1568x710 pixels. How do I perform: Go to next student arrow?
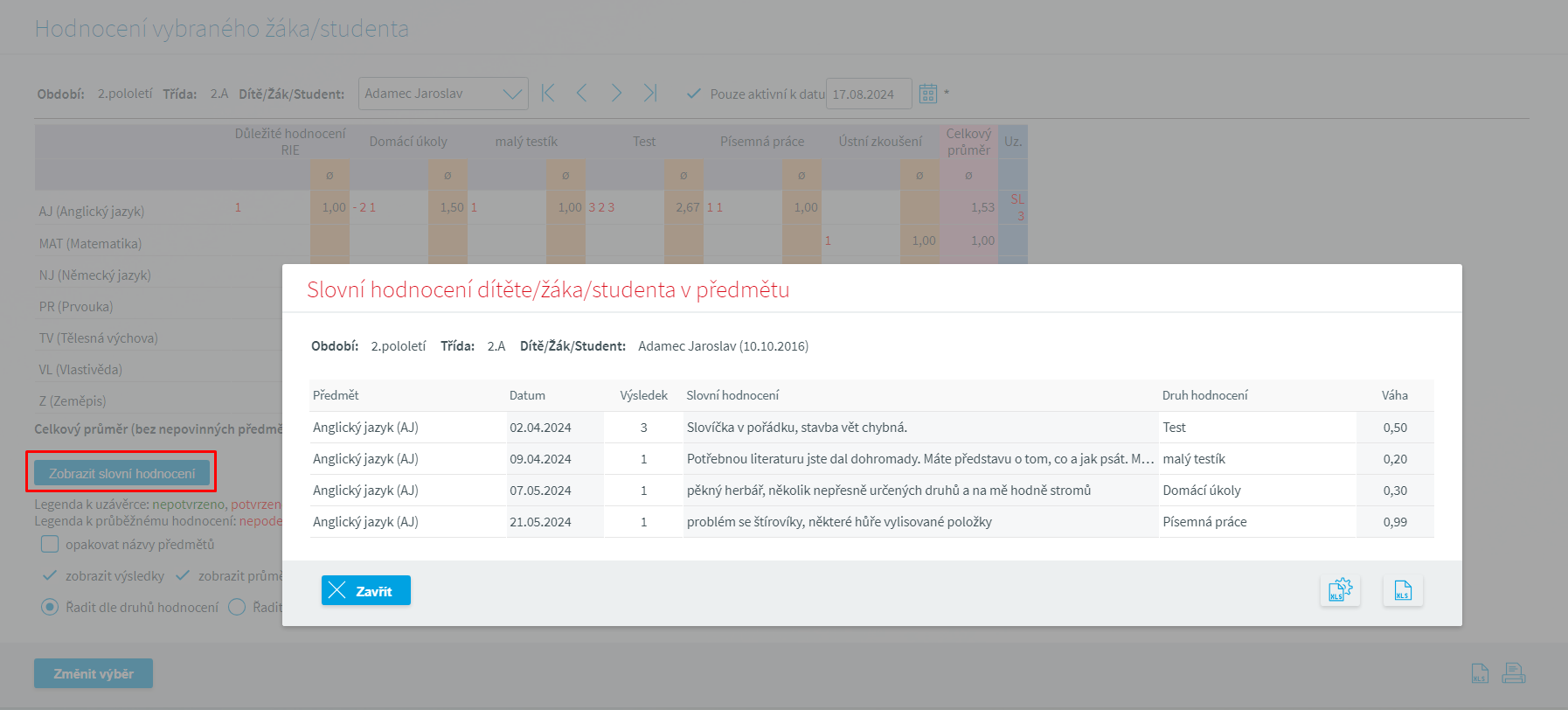click(x=616, y=94)
